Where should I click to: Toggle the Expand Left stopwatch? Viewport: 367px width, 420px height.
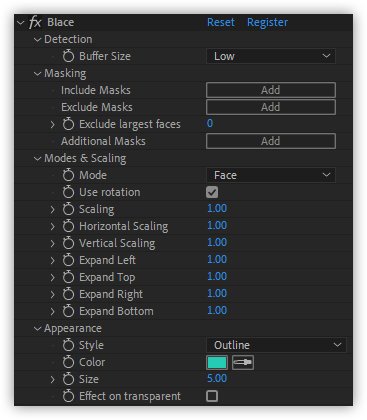point(68,260)
